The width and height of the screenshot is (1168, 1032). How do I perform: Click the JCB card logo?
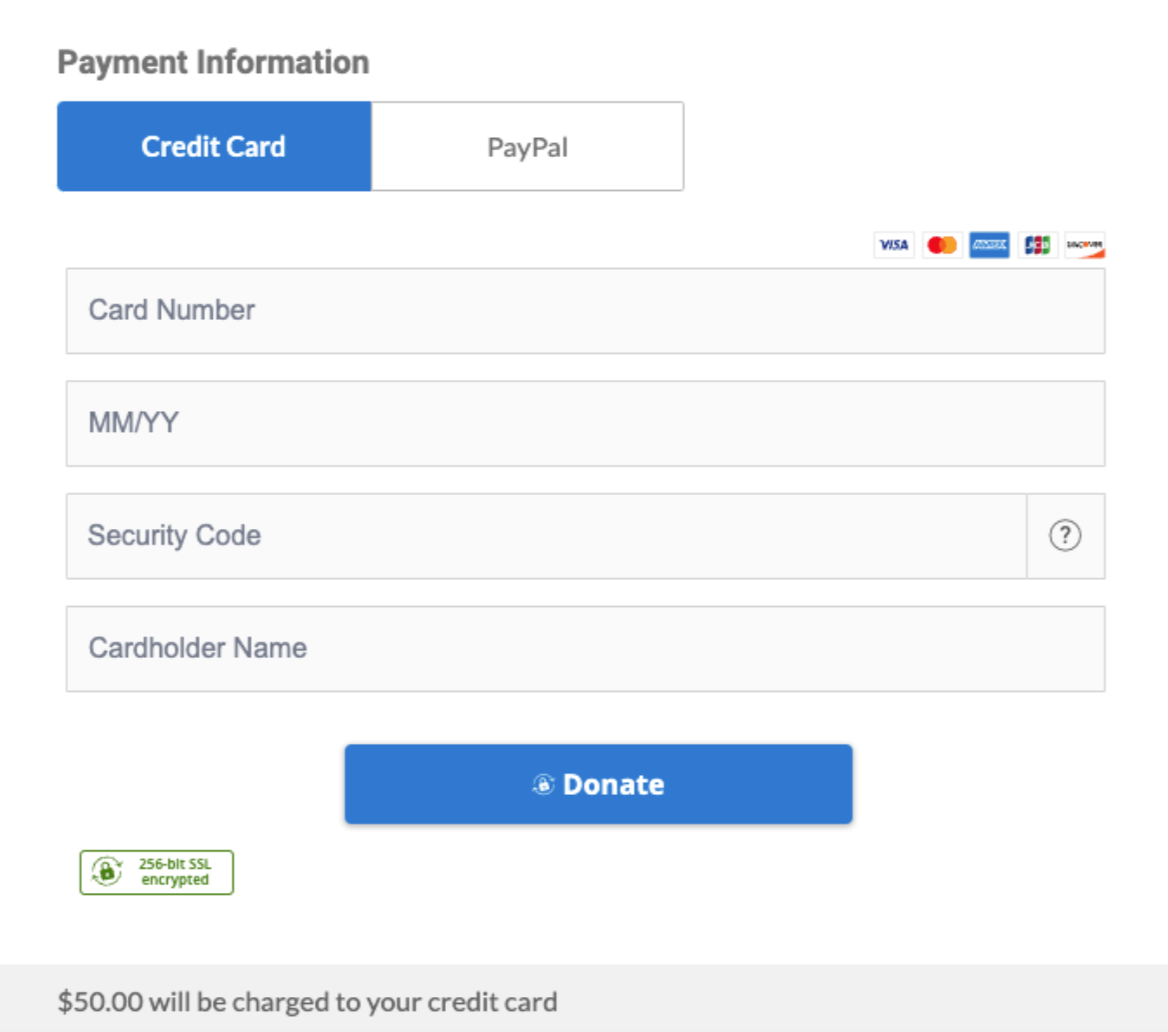pyautogui.click(x=1037, y=245)
